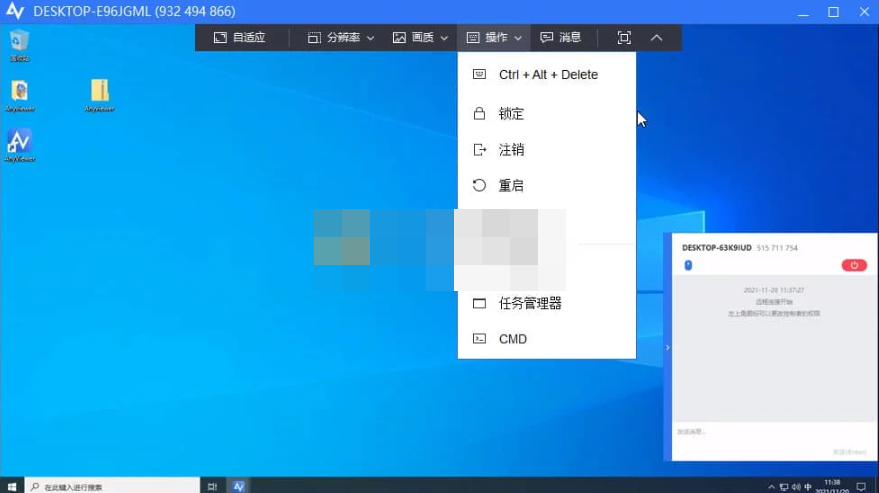Collapse the 操作 operations dropdown
This screenshot has height=493, width=879.
pos(494,38)
